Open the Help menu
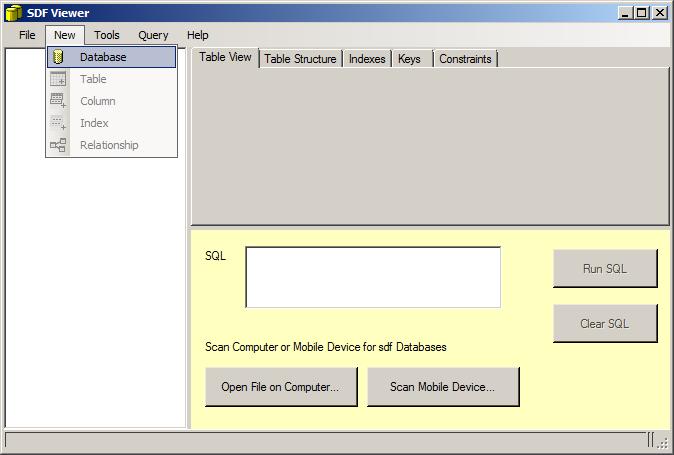Image resolution: width=674 pixels, height=455 pixels. 197,35
